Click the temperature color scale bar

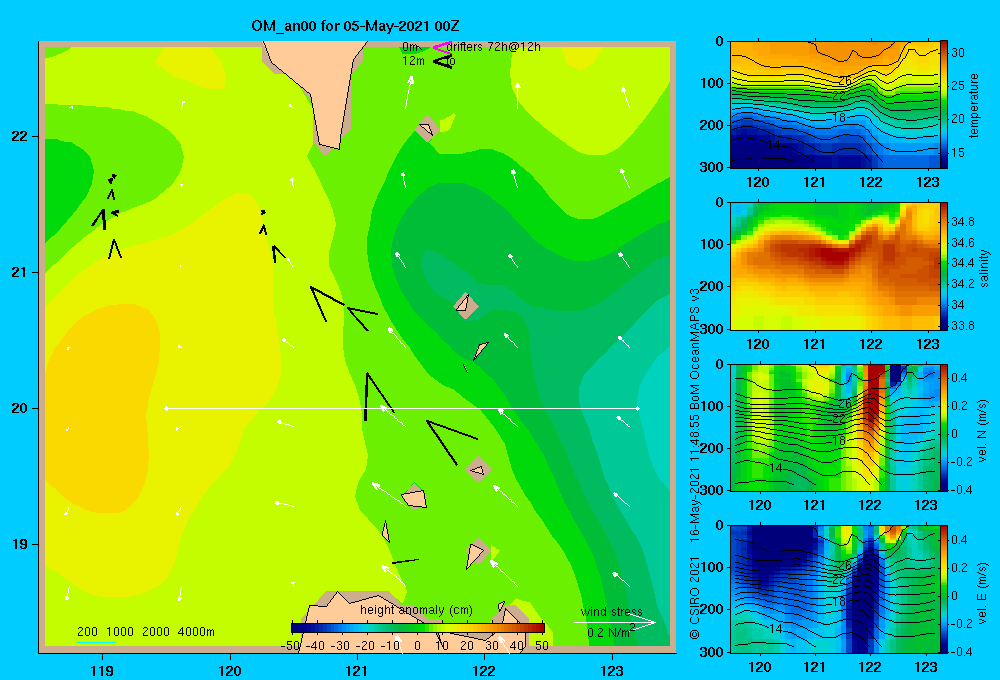[944, 105]
